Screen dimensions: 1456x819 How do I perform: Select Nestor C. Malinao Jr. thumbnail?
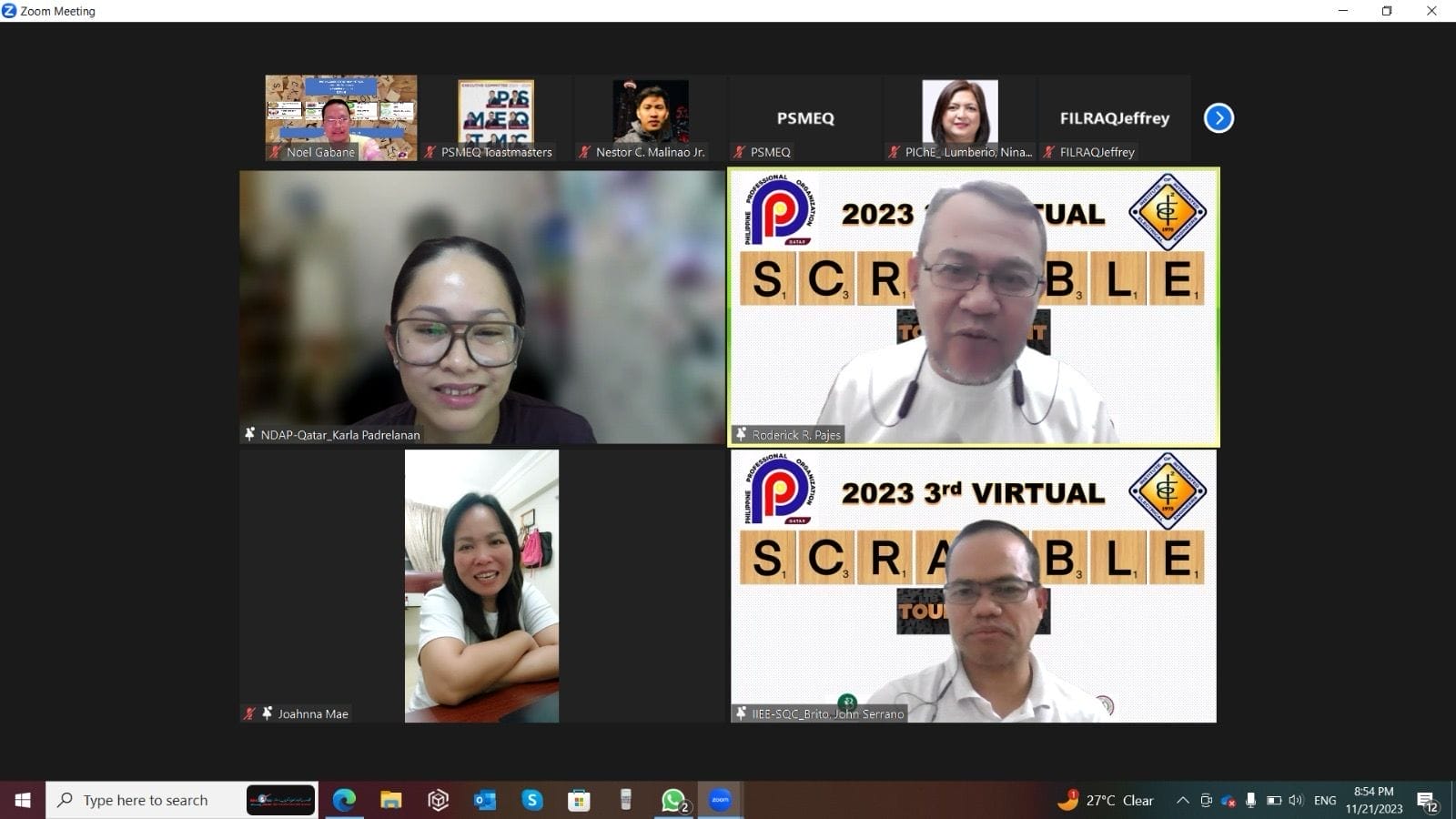tap(651, 118)
